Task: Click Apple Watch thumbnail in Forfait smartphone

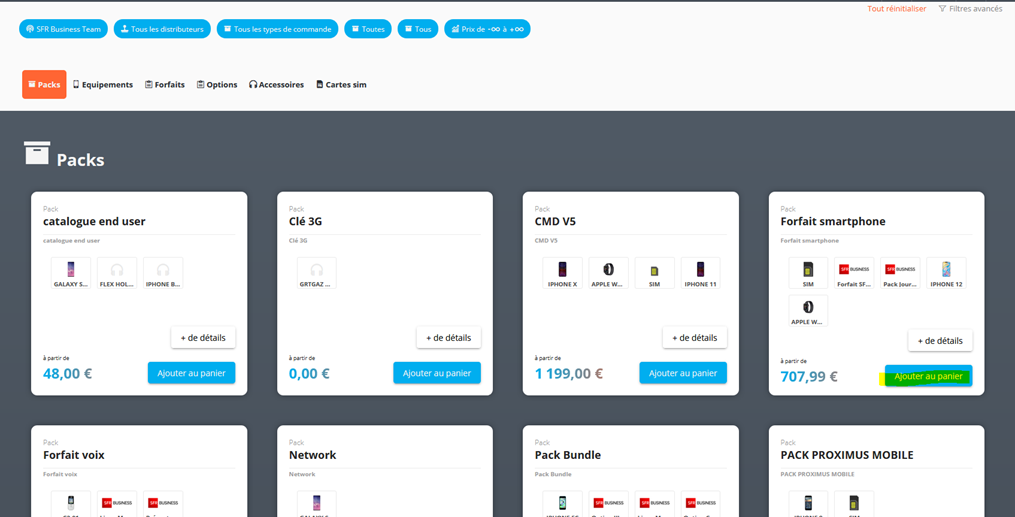Action: point(808,311)
